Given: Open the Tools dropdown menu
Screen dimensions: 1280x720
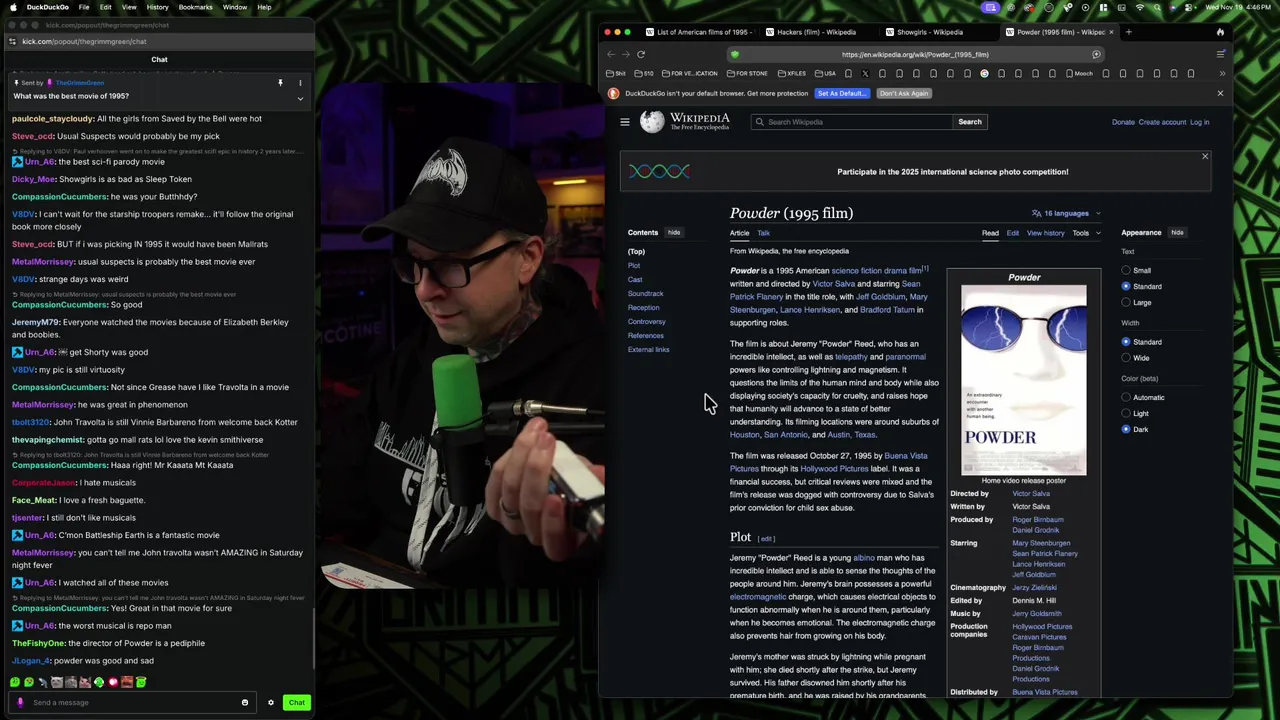Looking at the screenshot, I should point(1086,233).
